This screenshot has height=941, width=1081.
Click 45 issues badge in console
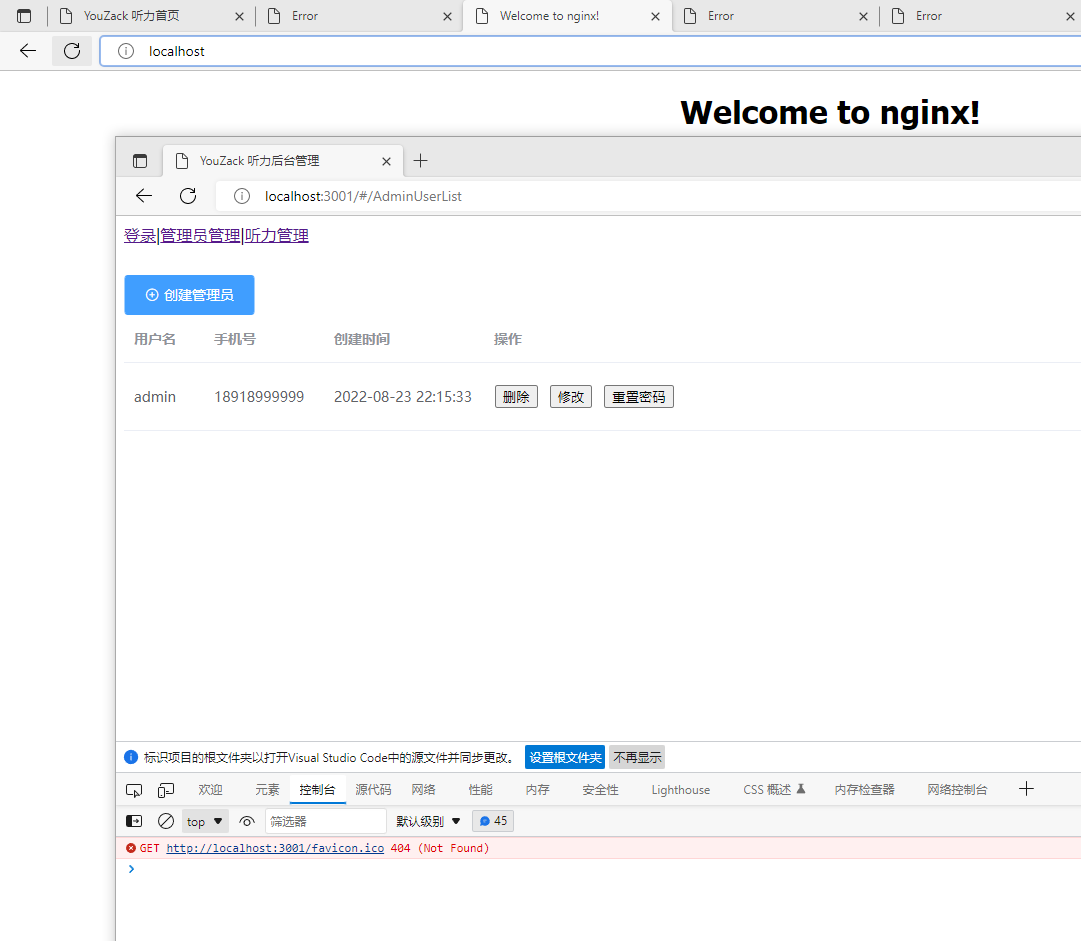tap(493, 821)
